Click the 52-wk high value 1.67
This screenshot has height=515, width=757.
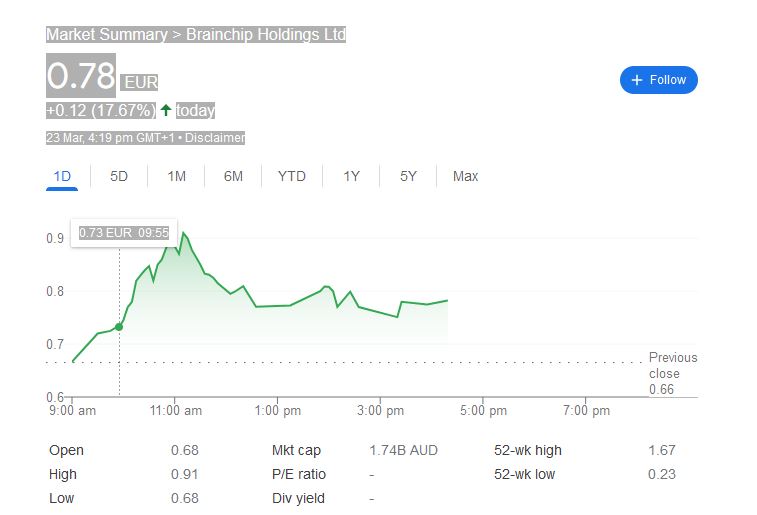click(661, 450)
